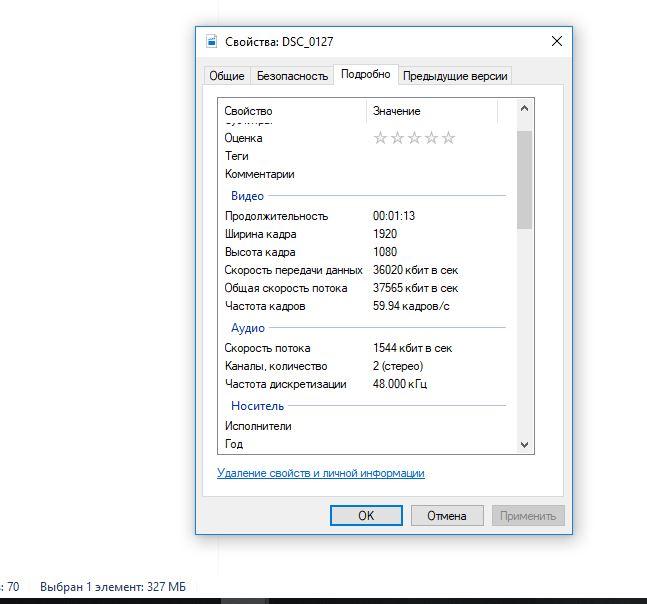The width and height of the screenshot is (647, 604).
Task: Select the Исполнители property row
Action: (x=366, y=426)
